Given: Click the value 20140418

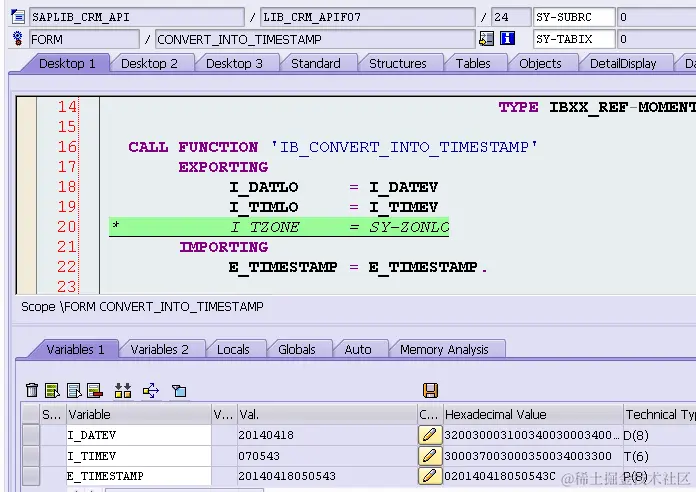Looking at the screenshot, I should coord(266,435).
